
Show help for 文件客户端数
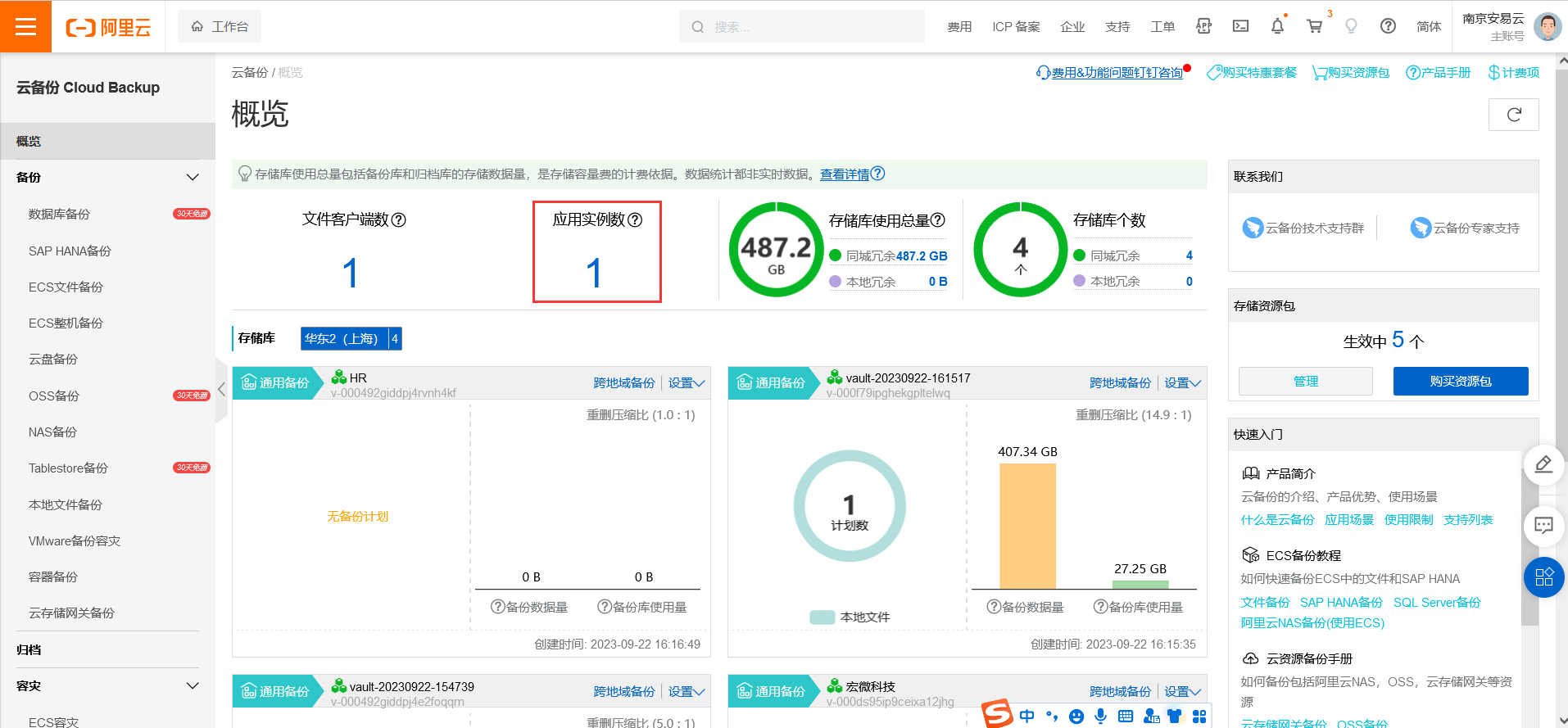point(399,219)
